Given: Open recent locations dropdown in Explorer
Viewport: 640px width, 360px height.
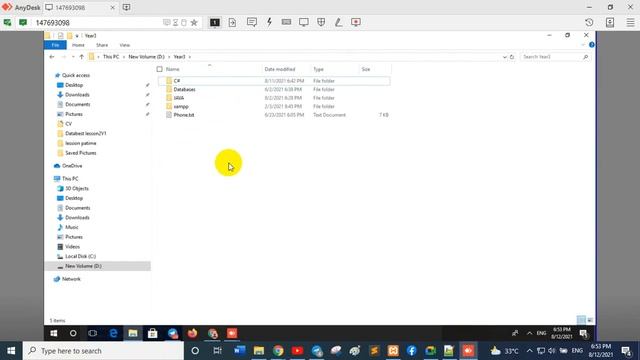Looking at the screenshot, I should point(73,57).
